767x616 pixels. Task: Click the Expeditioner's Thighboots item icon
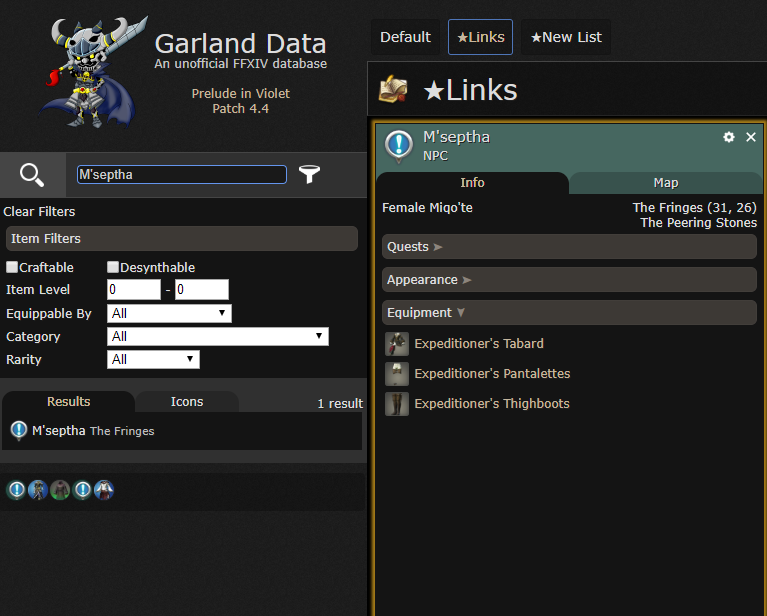(397, 404)
